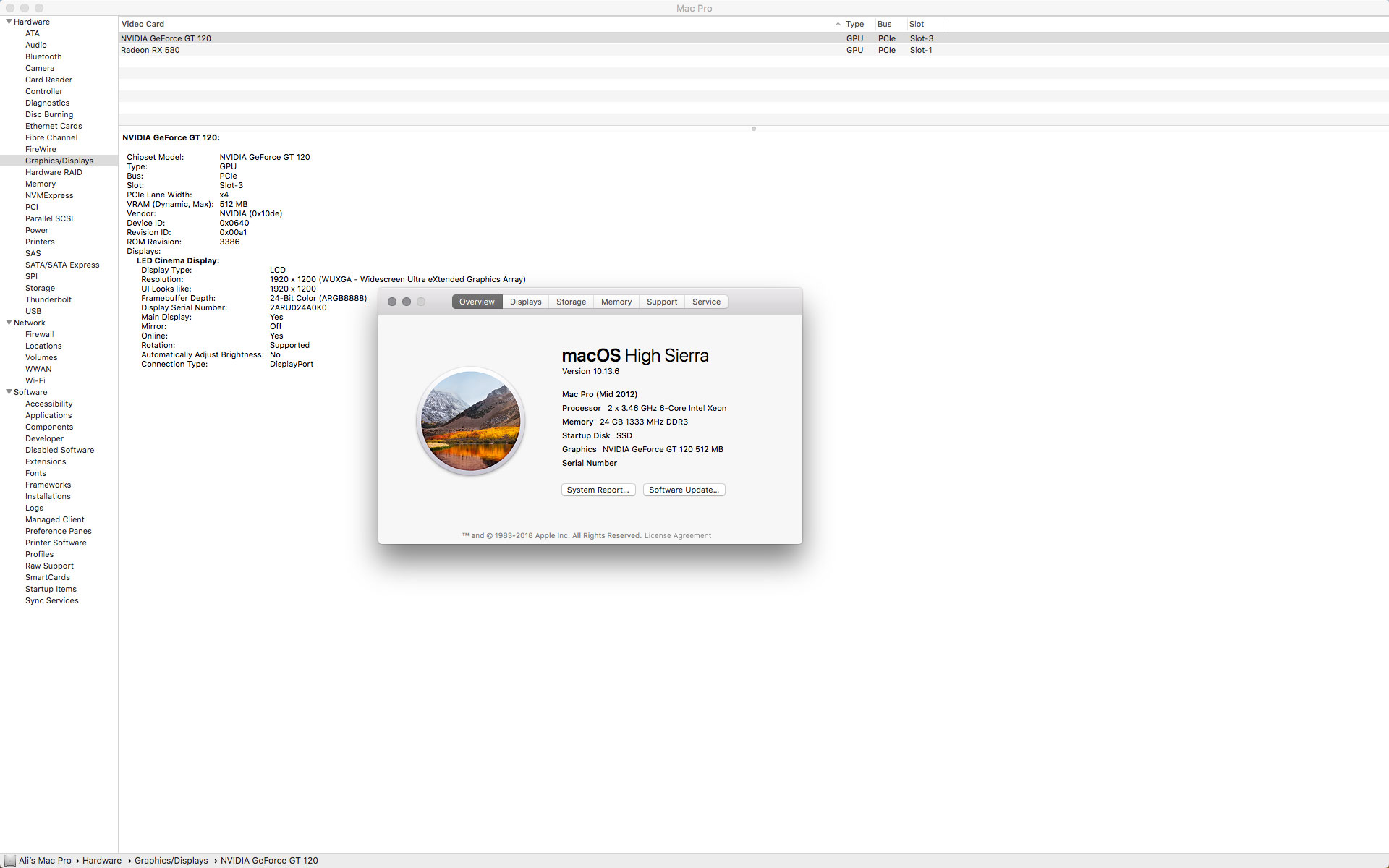Click the pane splitter divider handle

(x=753, y=129)
